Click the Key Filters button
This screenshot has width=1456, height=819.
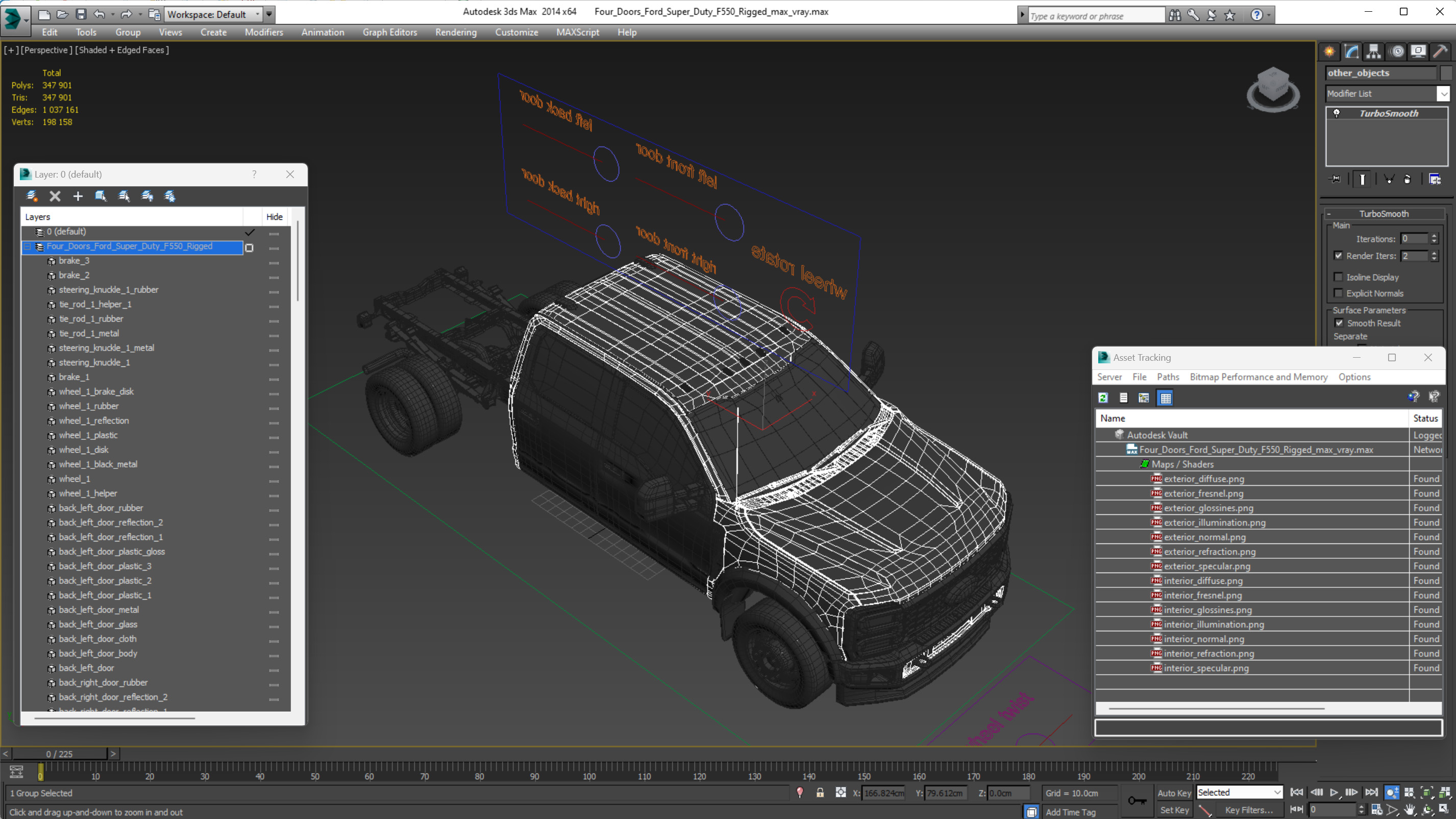(x=1249, y=810)
